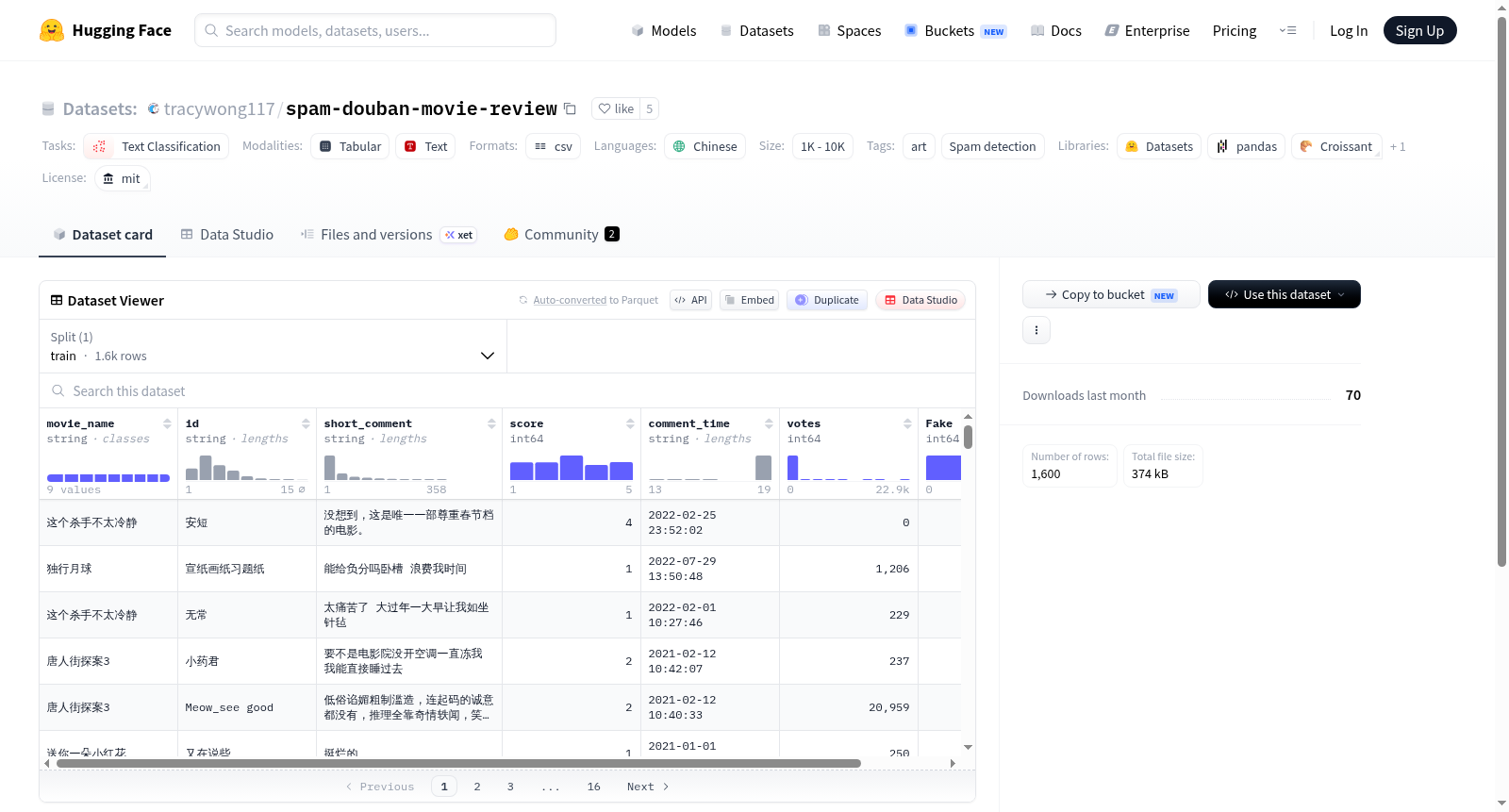Click the table horizontal scrollbar
1509x812 pixels.
tap(458, 763)
